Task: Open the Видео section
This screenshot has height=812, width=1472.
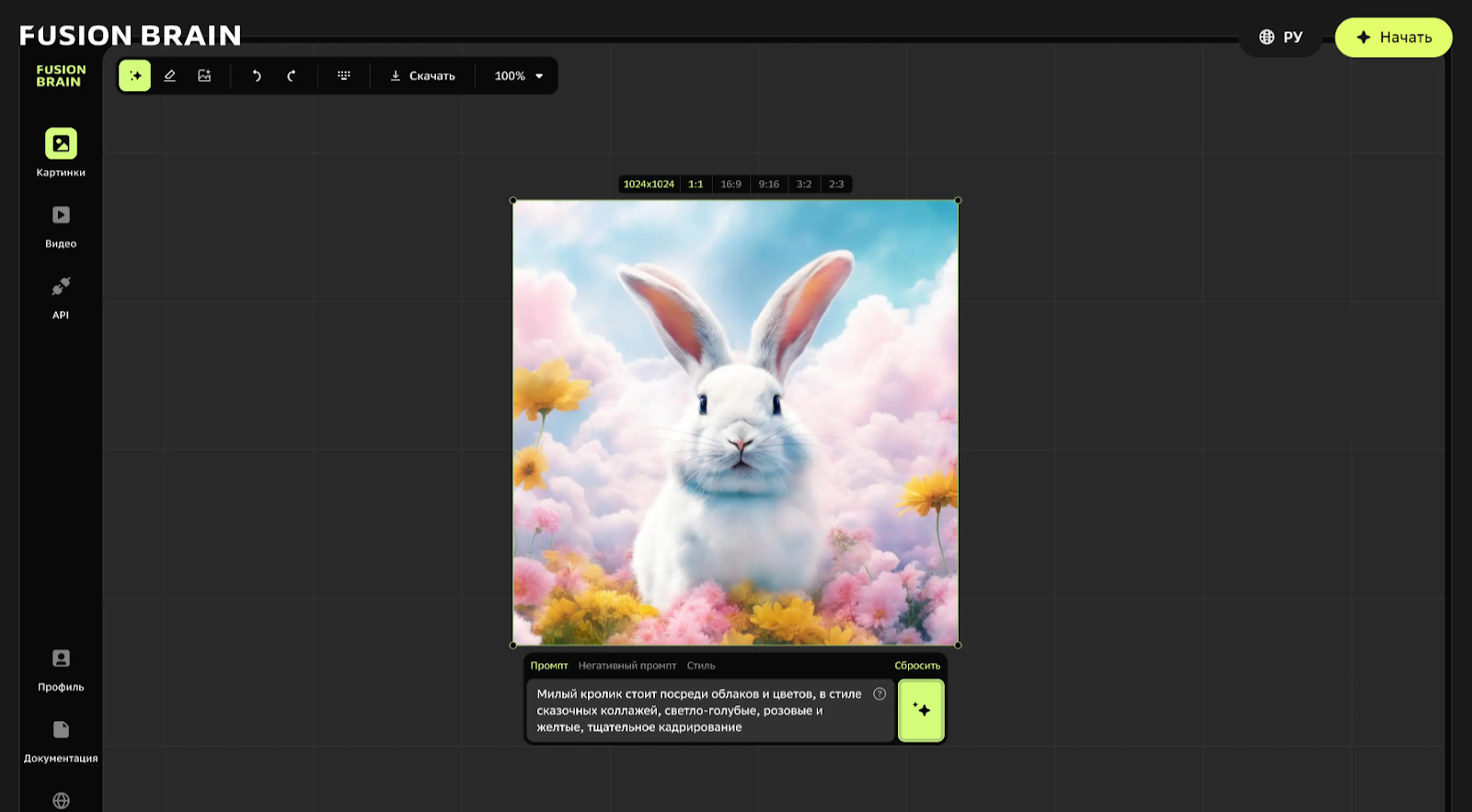Action: click(x=61, y=226)
